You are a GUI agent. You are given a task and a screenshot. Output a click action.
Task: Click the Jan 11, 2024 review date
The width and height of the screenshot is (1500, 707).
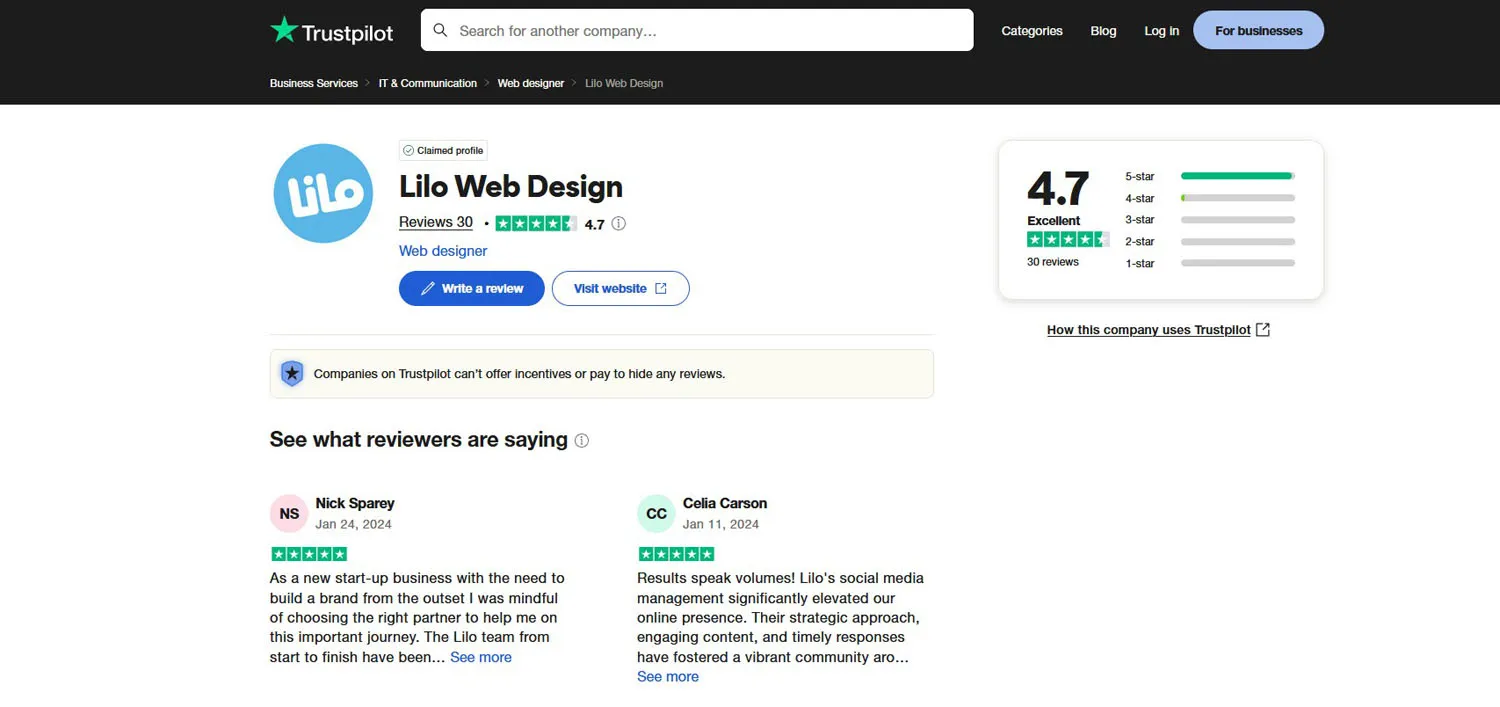point(721,524)
